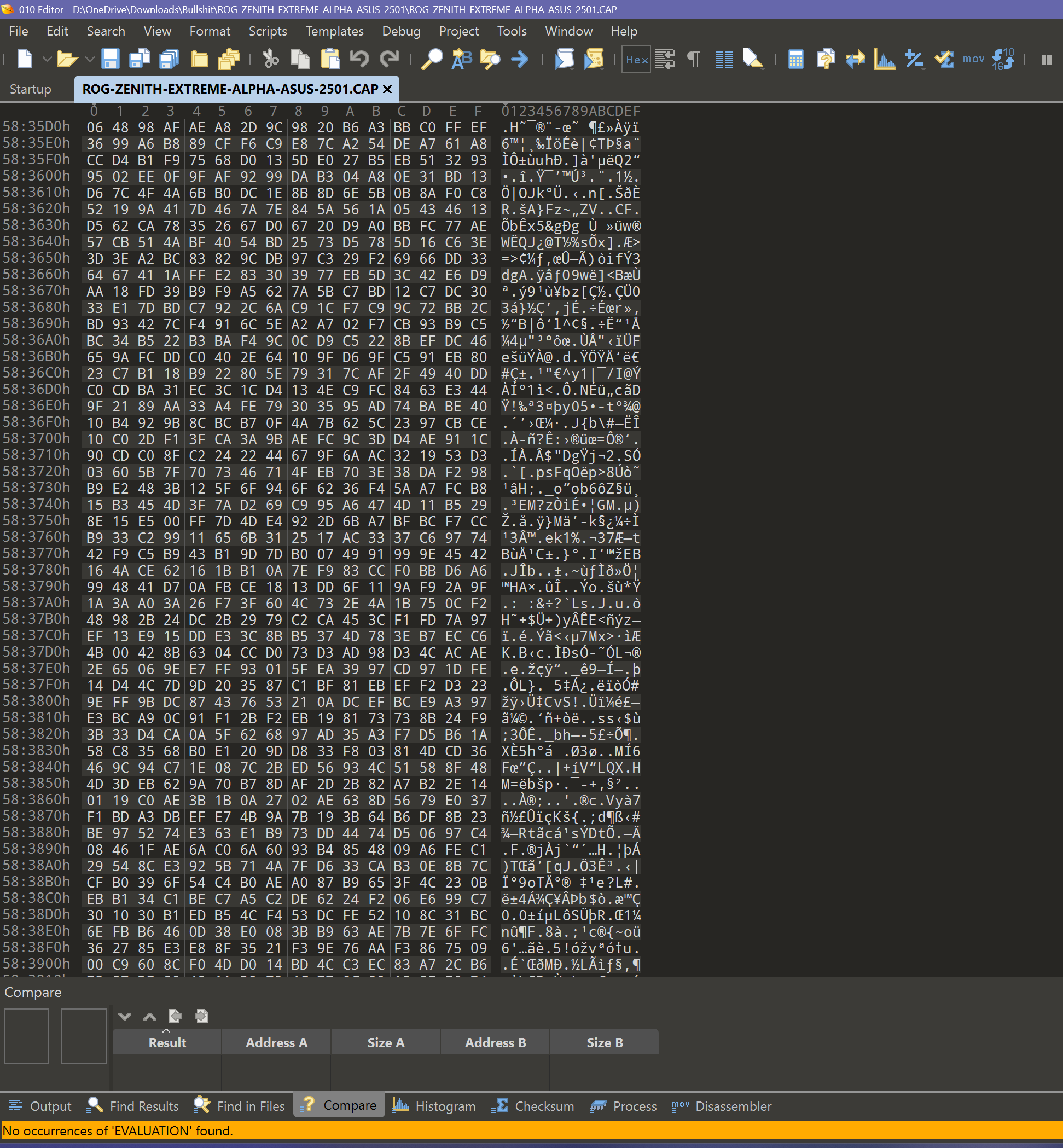Click the Address B column header
Viewport: 1063px width, 1148px height.
(x=495, y=1043)
